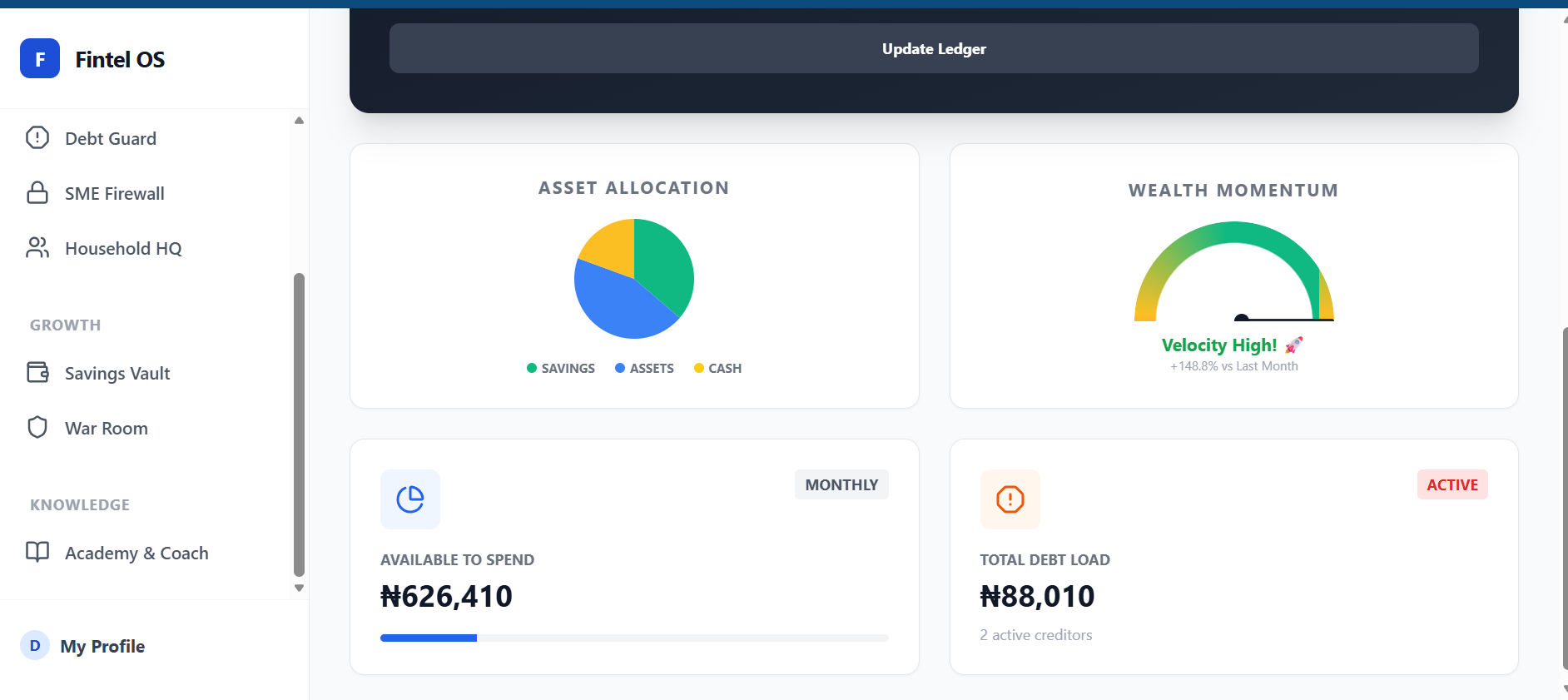1568x700 pixels.
Task: Click the AVAILABLE TO SPEND label
Action: (457, 560)
